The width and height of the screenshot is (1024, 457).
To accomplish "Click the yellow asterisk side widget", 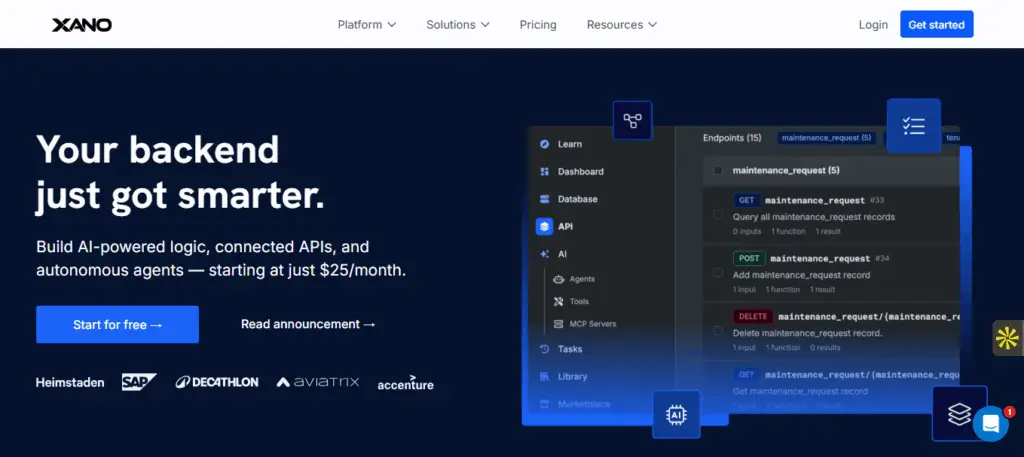I will (1007, 339).
